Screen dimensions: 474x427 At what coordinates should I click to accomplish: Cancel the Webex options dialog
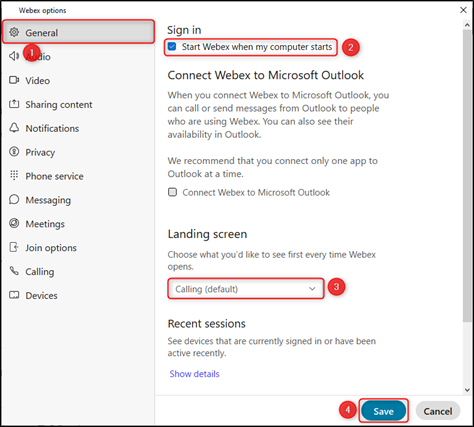438,411
